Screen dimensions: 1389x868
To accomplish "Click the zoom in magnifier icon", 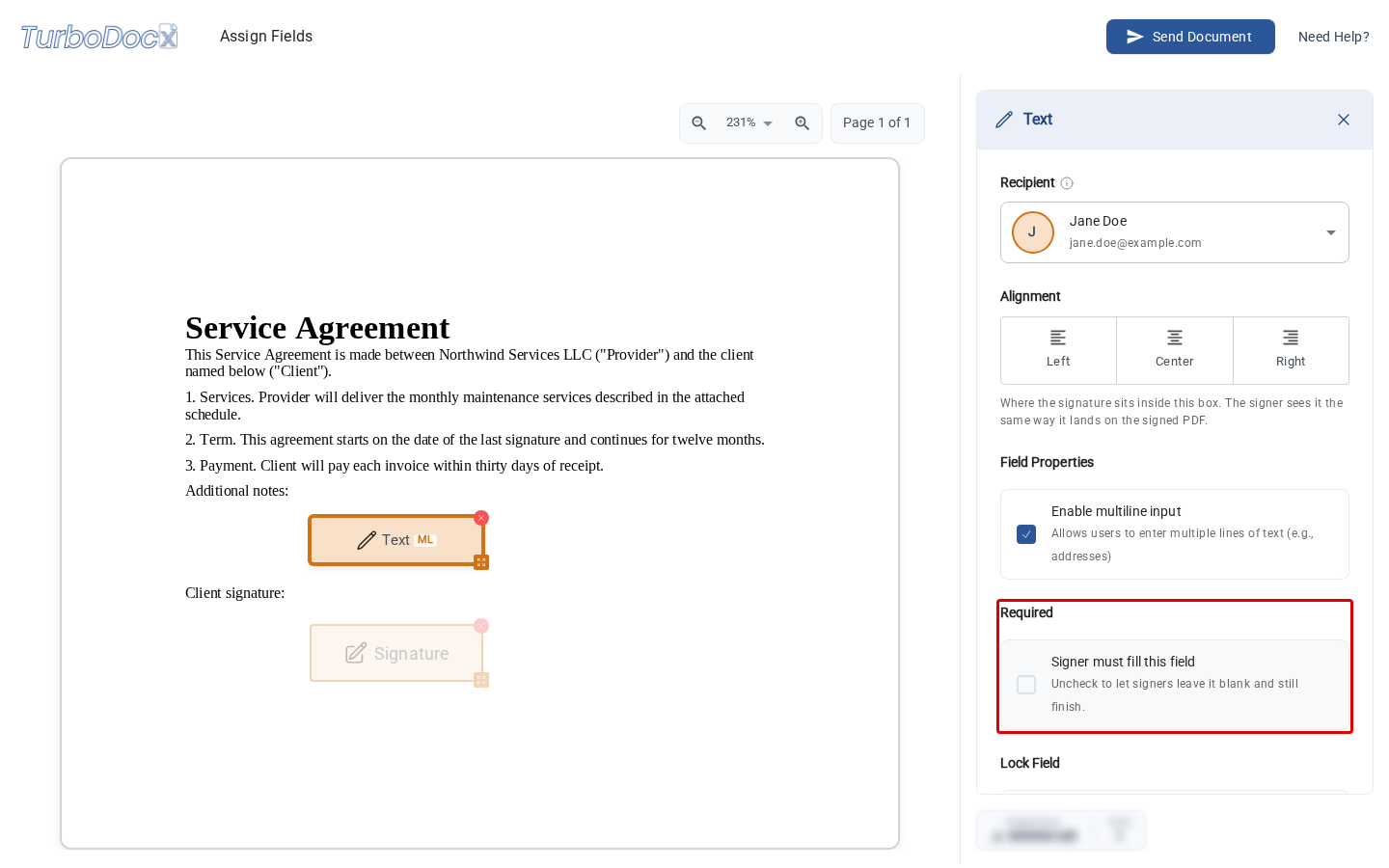I will 802,123.
